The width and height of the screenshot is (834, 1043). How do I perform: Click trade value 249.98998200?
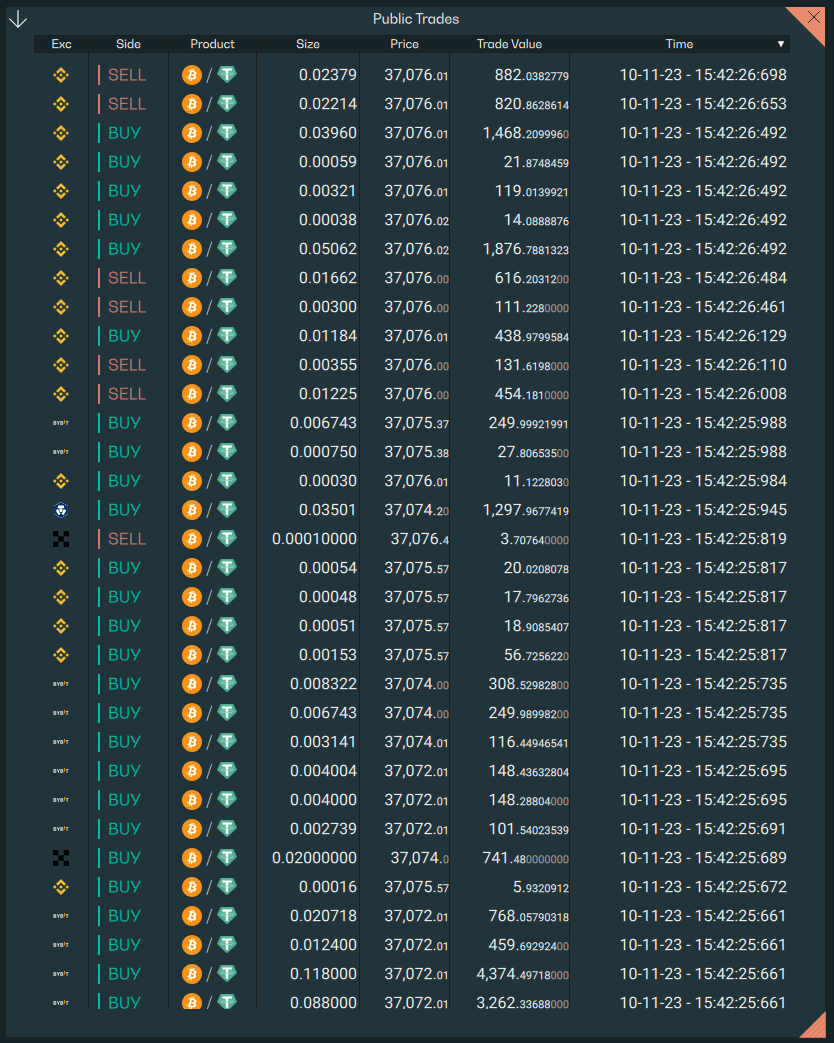(529, 713)
